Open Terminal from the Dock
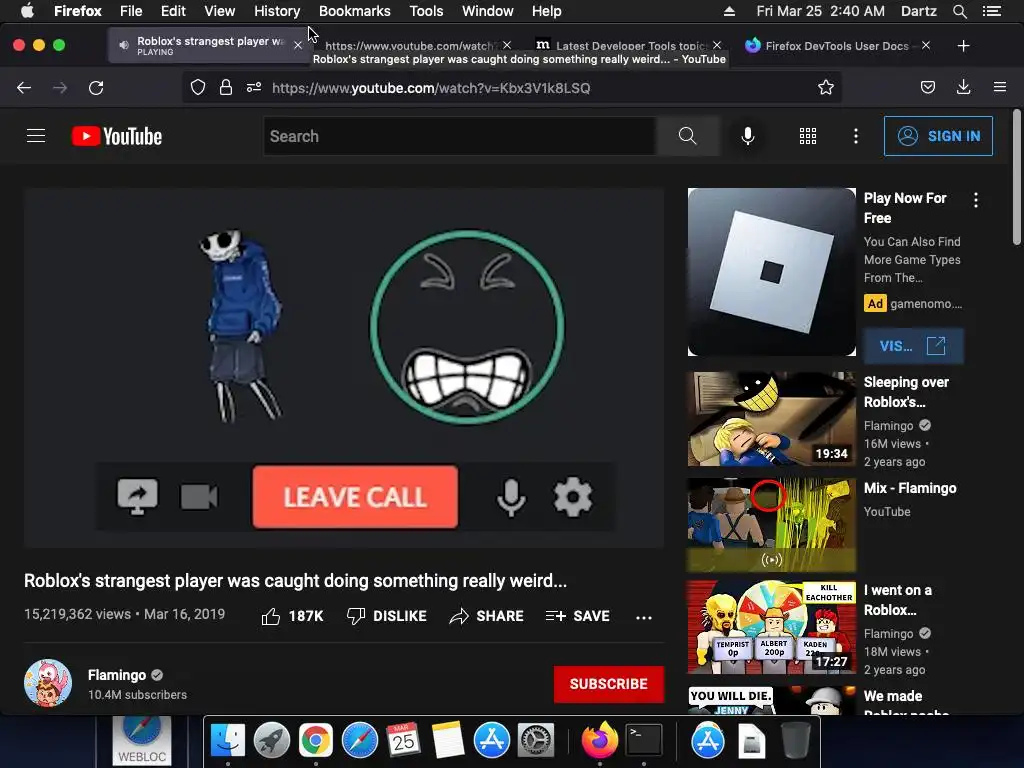1024x768 pixels. 644,741
